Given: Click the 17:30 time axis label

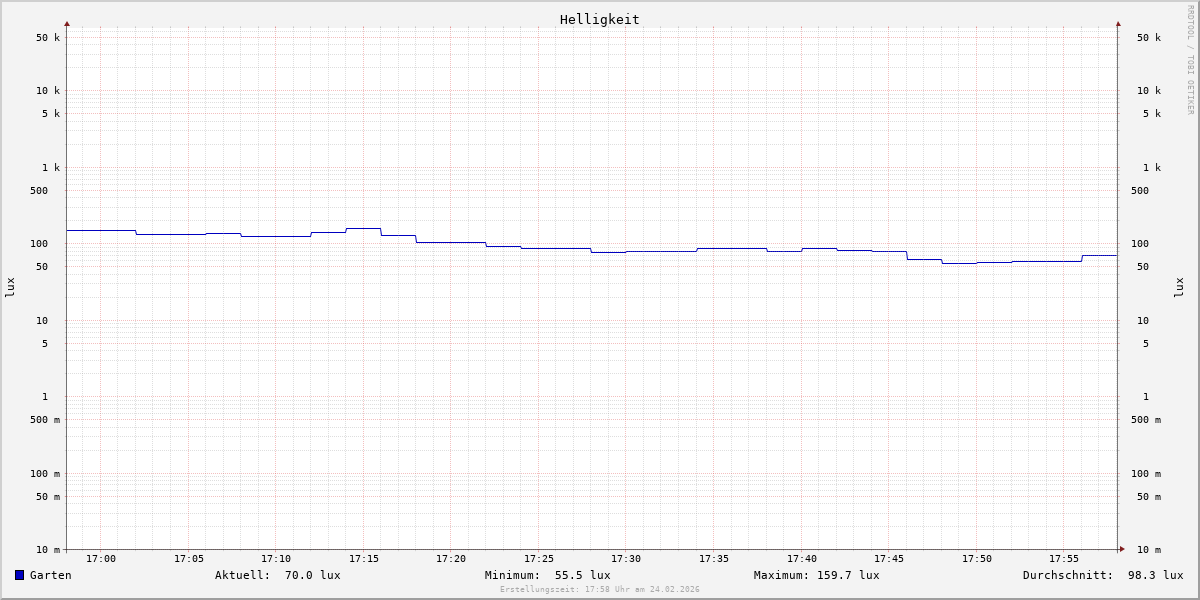Looking at the screenshot, I should pyautogui.click(x=626, y=559).
